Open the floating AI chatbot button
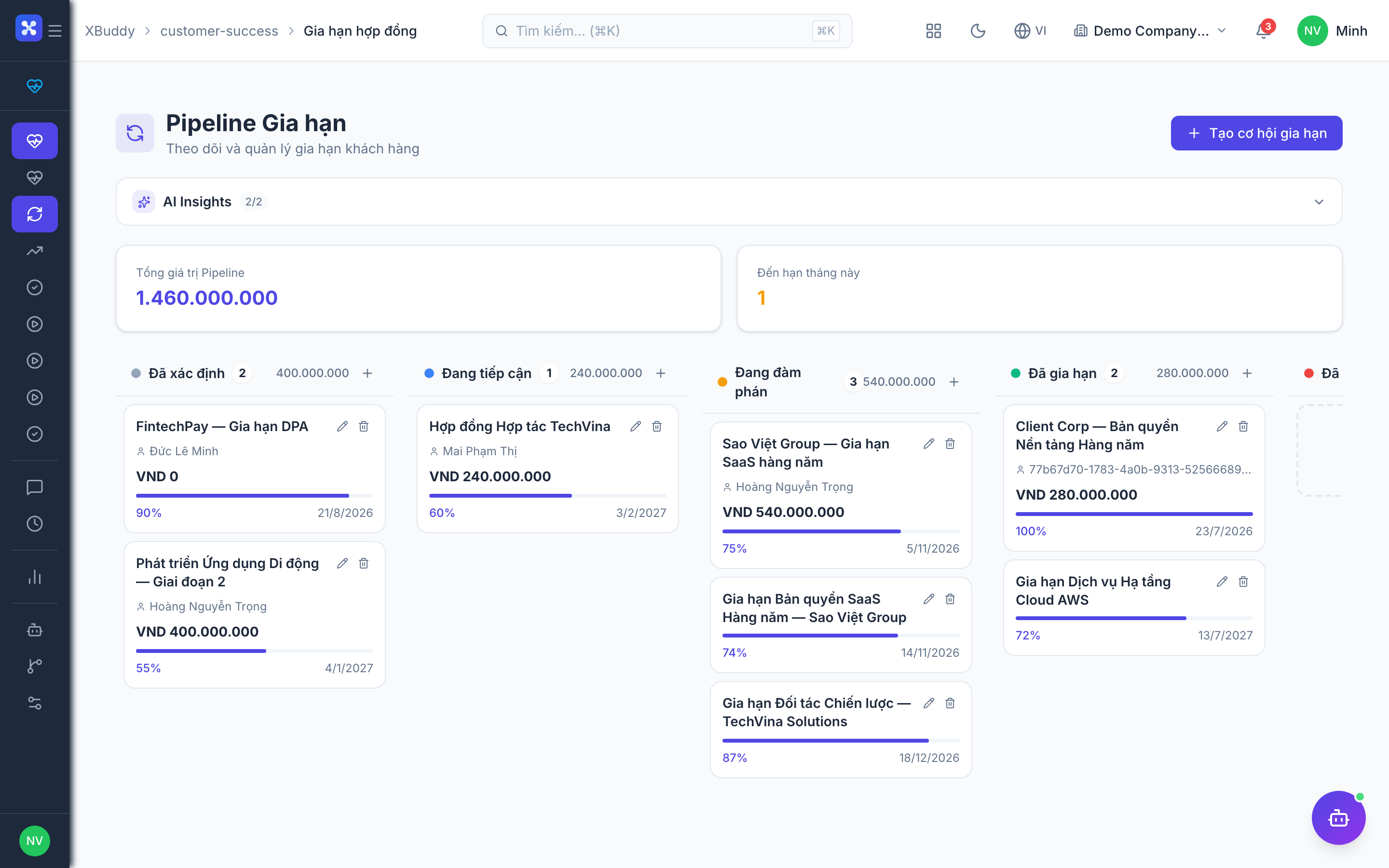The width and height of the screenshot is (1389, 868). 1338,818
